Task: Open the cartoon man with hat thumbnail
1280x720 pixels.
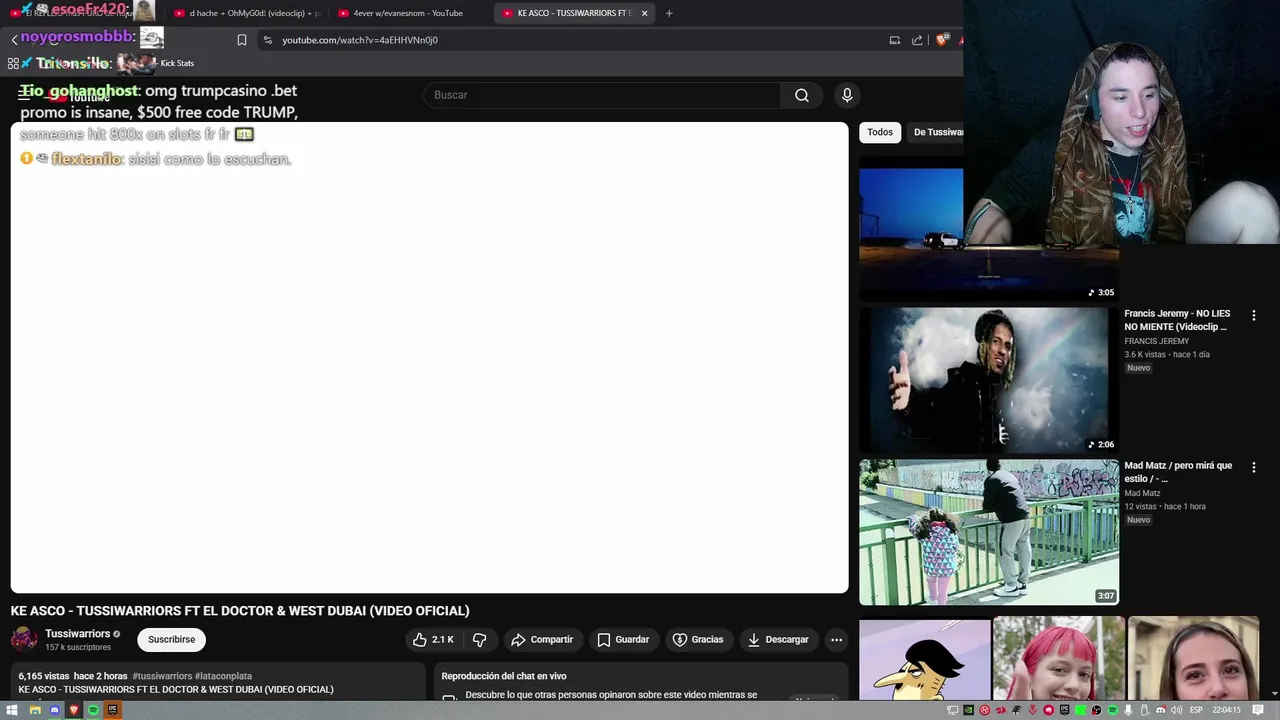Action: pos(924,660)
